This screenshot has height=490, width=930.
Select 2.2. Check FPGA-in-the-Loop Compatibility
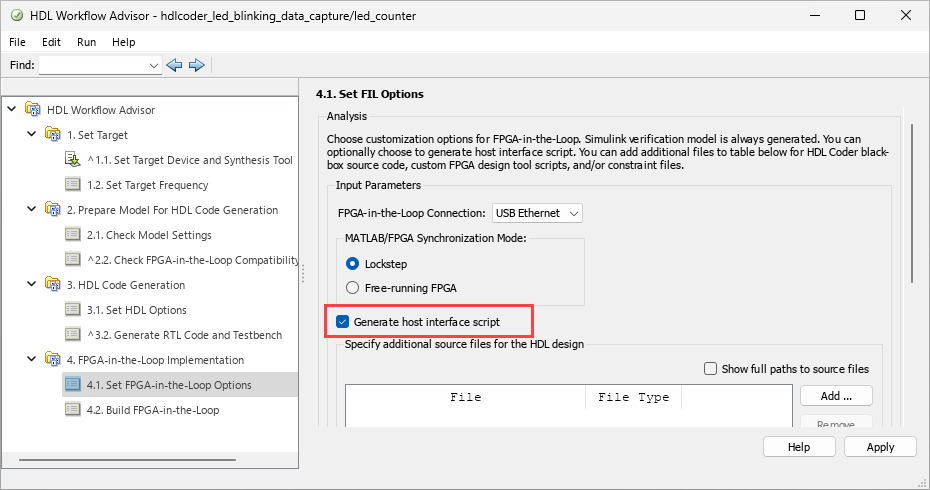[192, 260]
